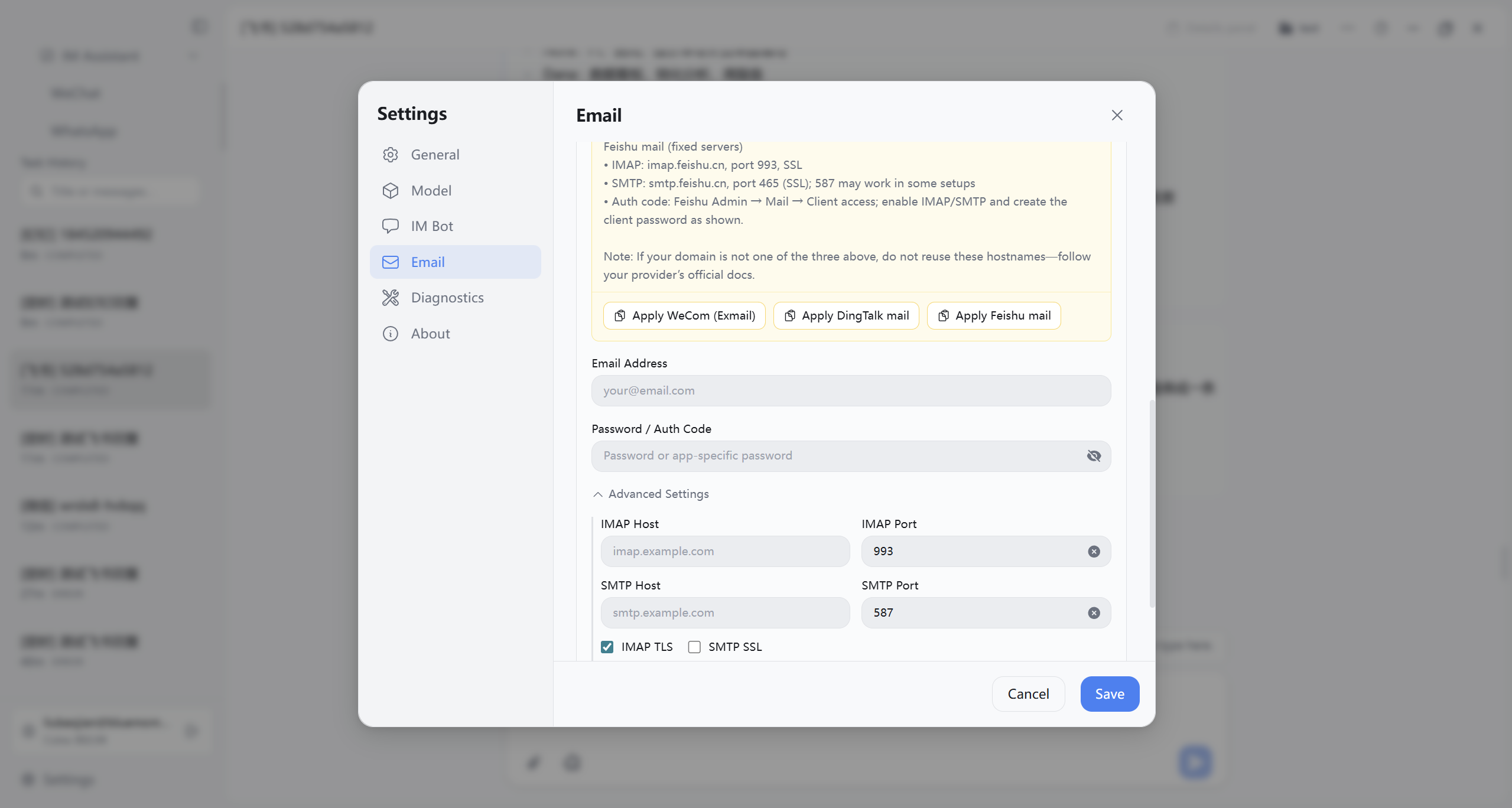This screenshot has width=1512, height=808.
Task: Toggle password visibility eye icon
Action: [1094, 456]
